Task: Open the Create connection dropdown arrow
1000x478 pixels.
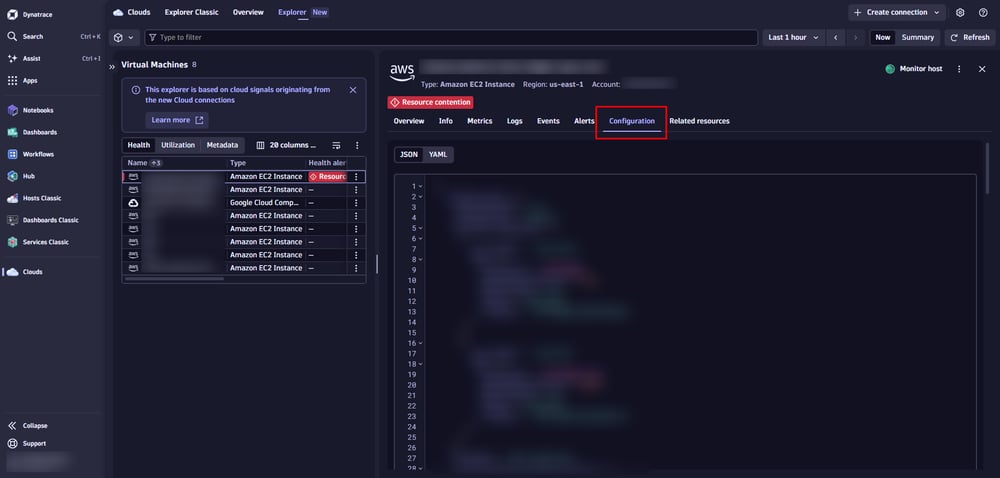Action: (x=936, y=13)
